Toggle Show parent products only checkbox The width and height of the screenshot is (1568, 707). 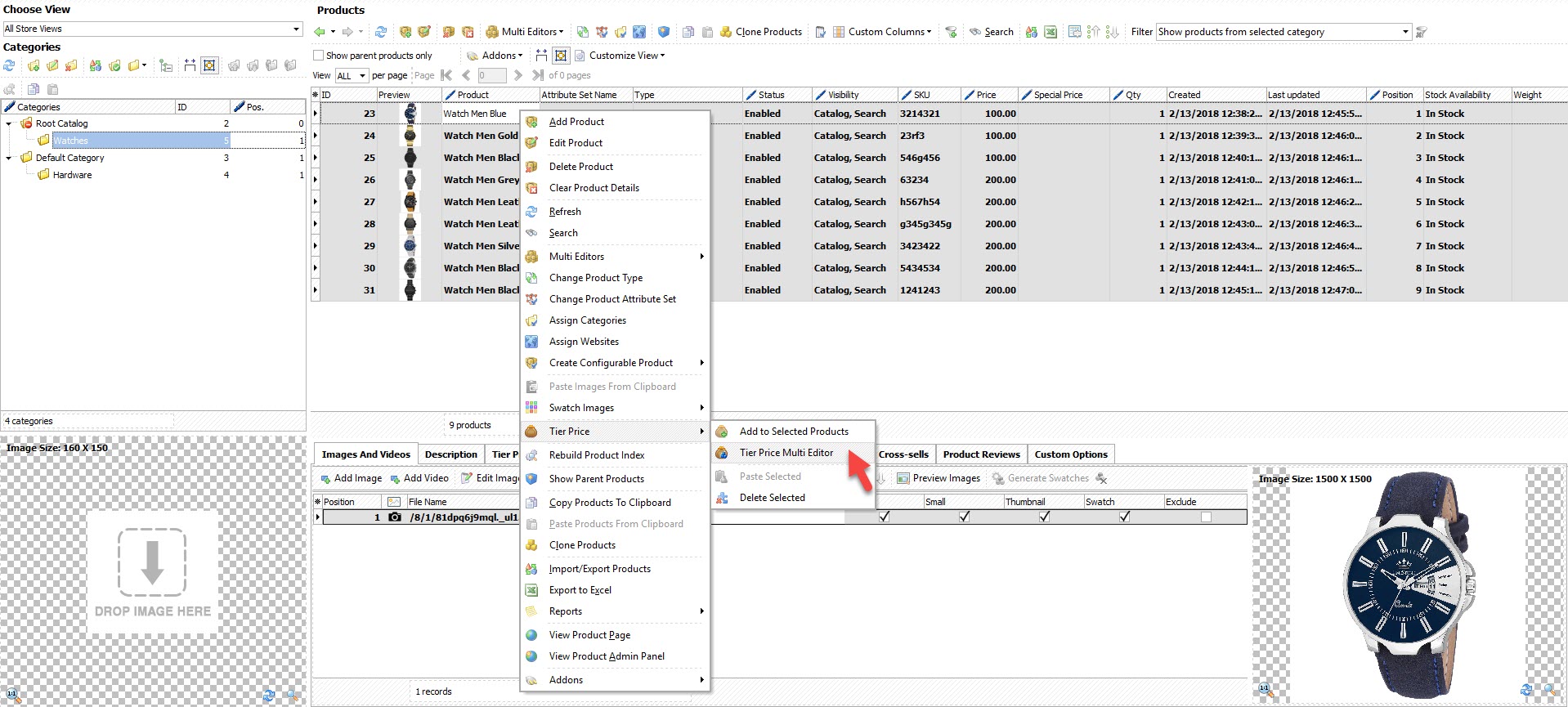(319, 56)
